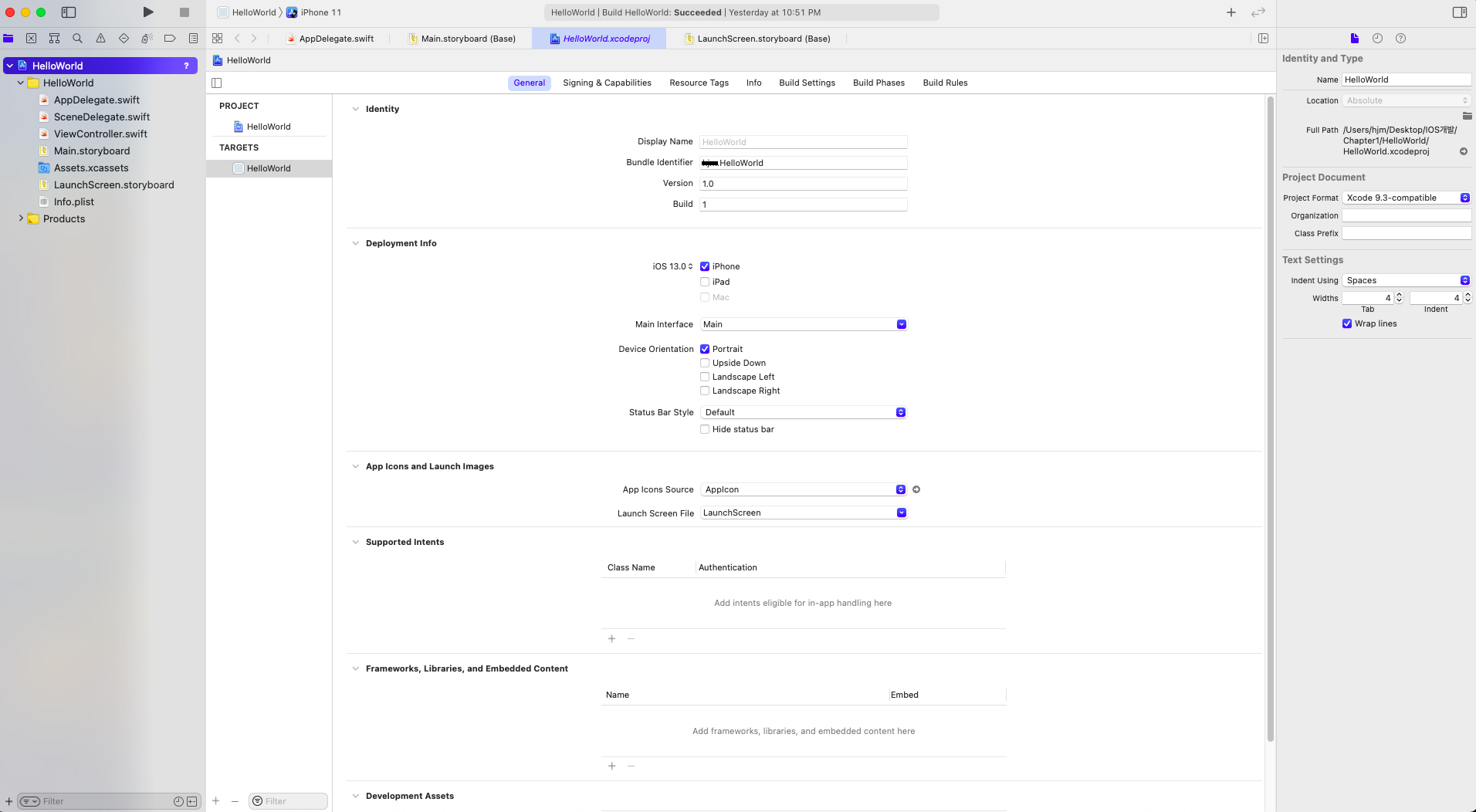This screenshot has height=812, width=1476.
Task: Open the debug navigator
Action: point(147,38)
